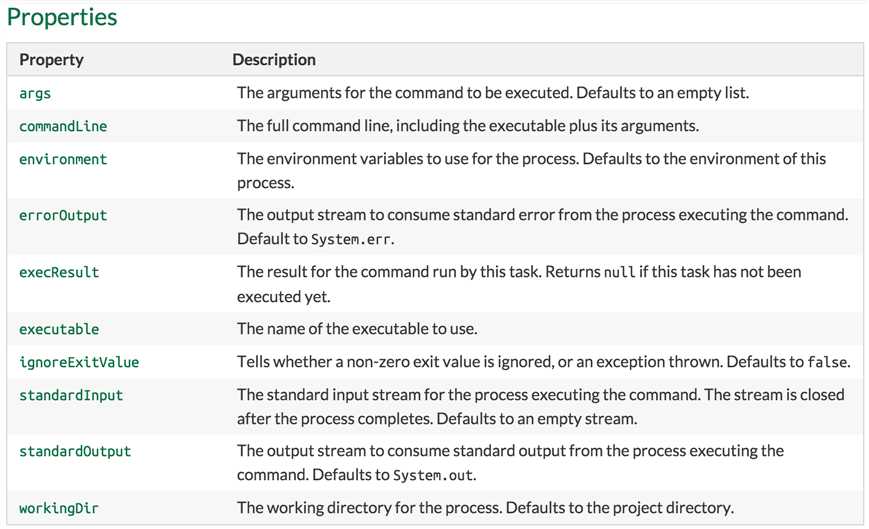The image size is (869, 529).
Task: Click the Properties section heading
Action: (x=62, y=17)
